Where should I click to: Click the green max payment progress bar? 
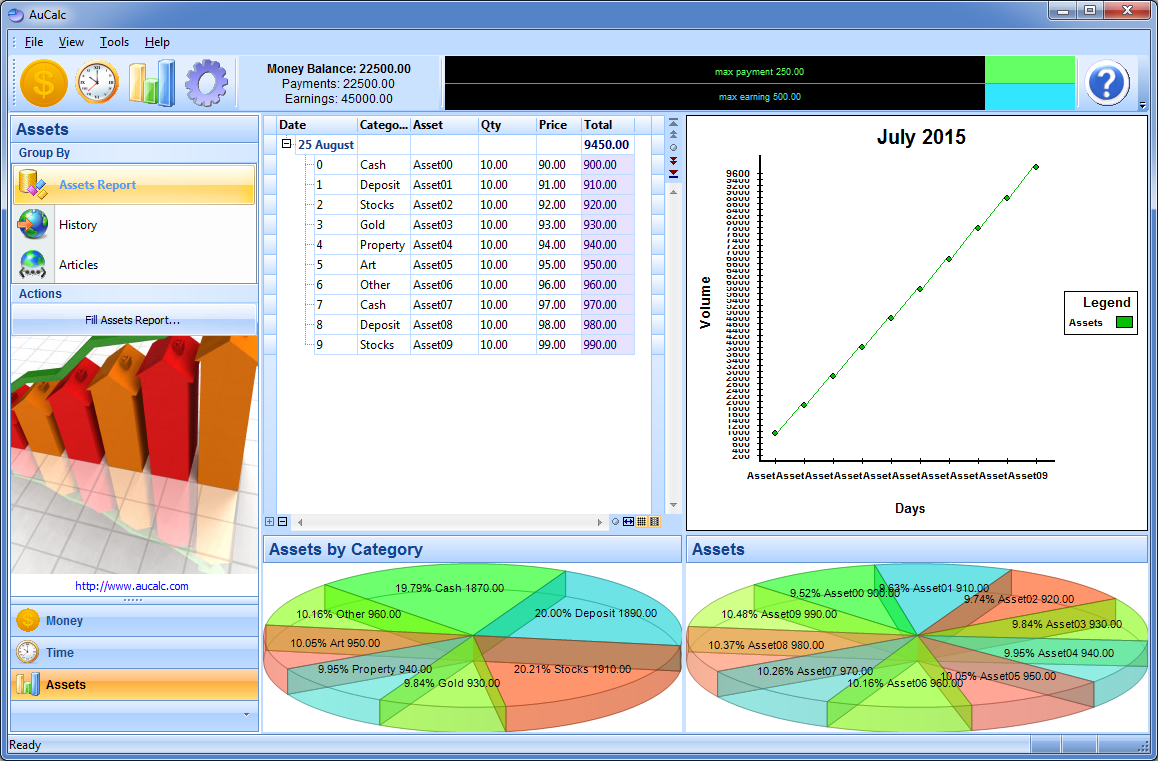point(1029,70)
